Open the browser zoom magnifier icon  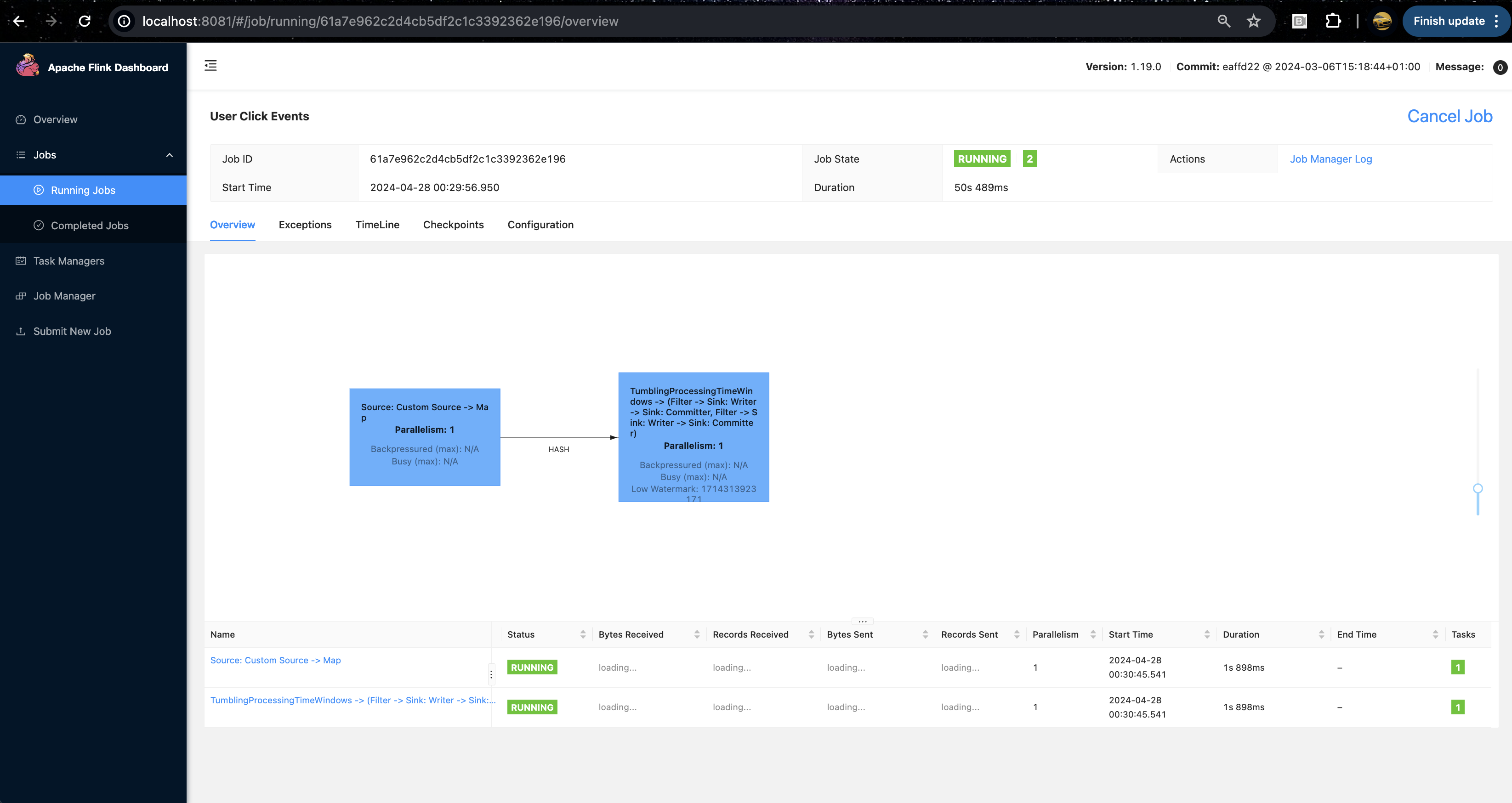pyautogui.click(x=1223, y=21)
